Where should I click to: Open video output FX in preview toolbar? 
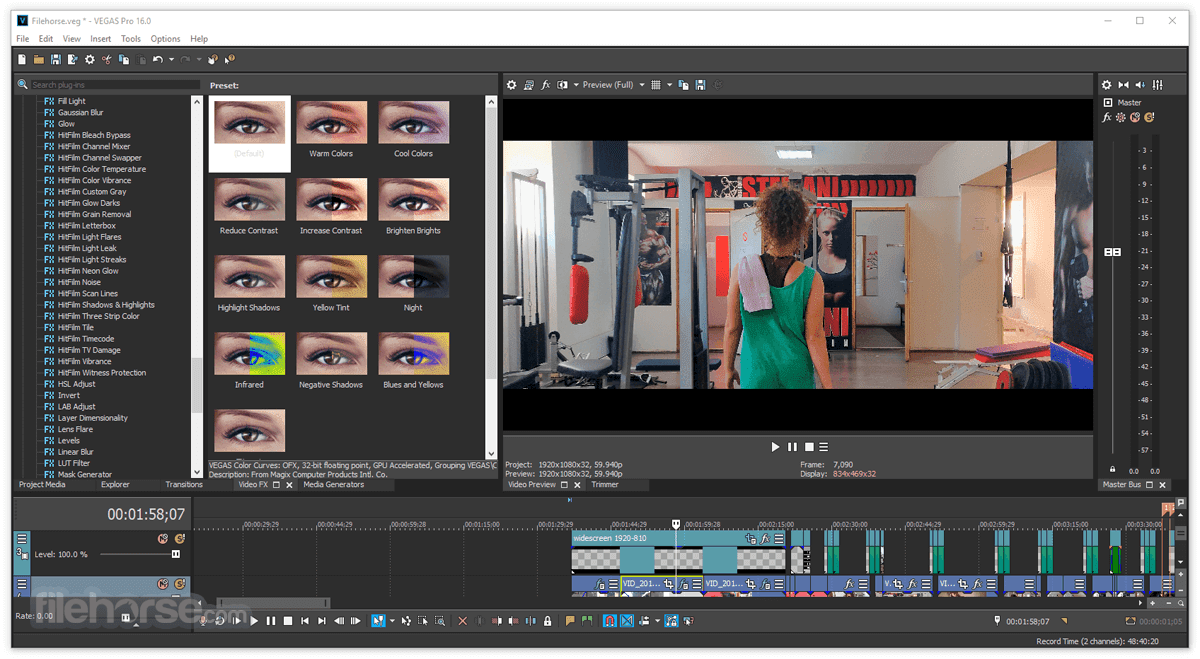(546, 85)
